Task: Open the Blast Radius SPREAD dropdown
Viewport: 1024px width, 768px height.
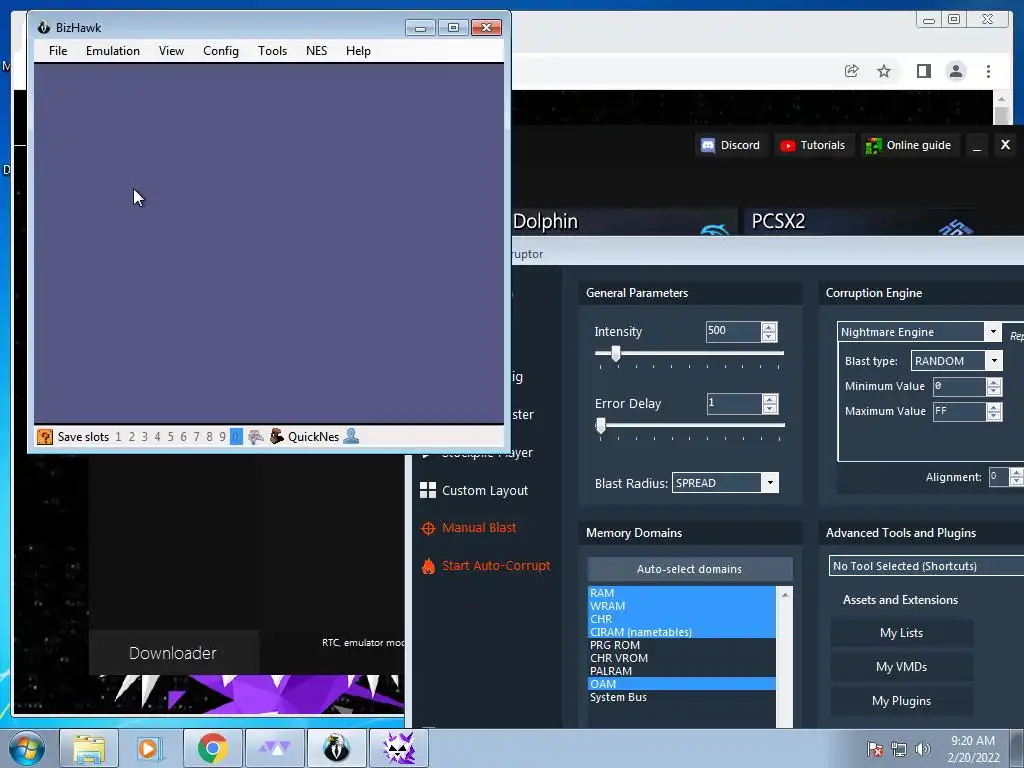Action: 725,483
